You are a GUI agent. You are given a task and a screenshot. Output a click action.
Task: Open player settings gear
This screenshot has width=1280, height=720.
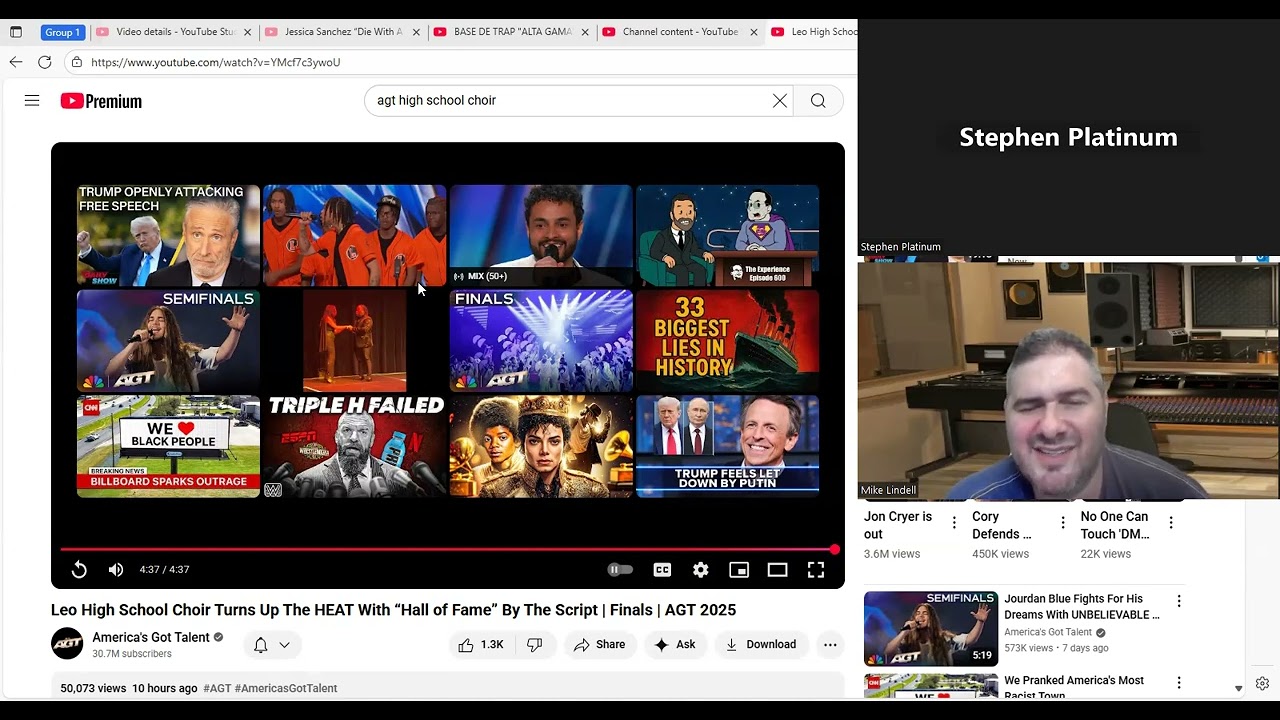tap(701, 570)
